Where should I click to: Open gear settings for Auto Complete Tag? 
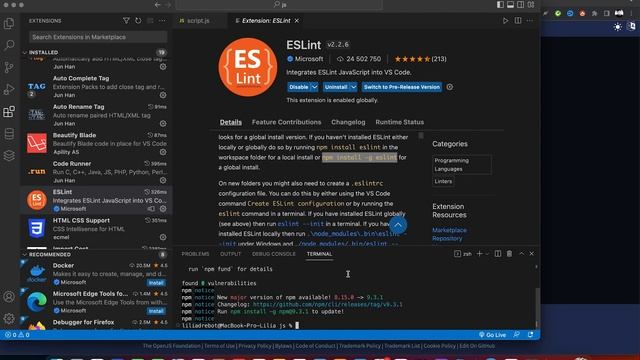(x=163, y=95)
